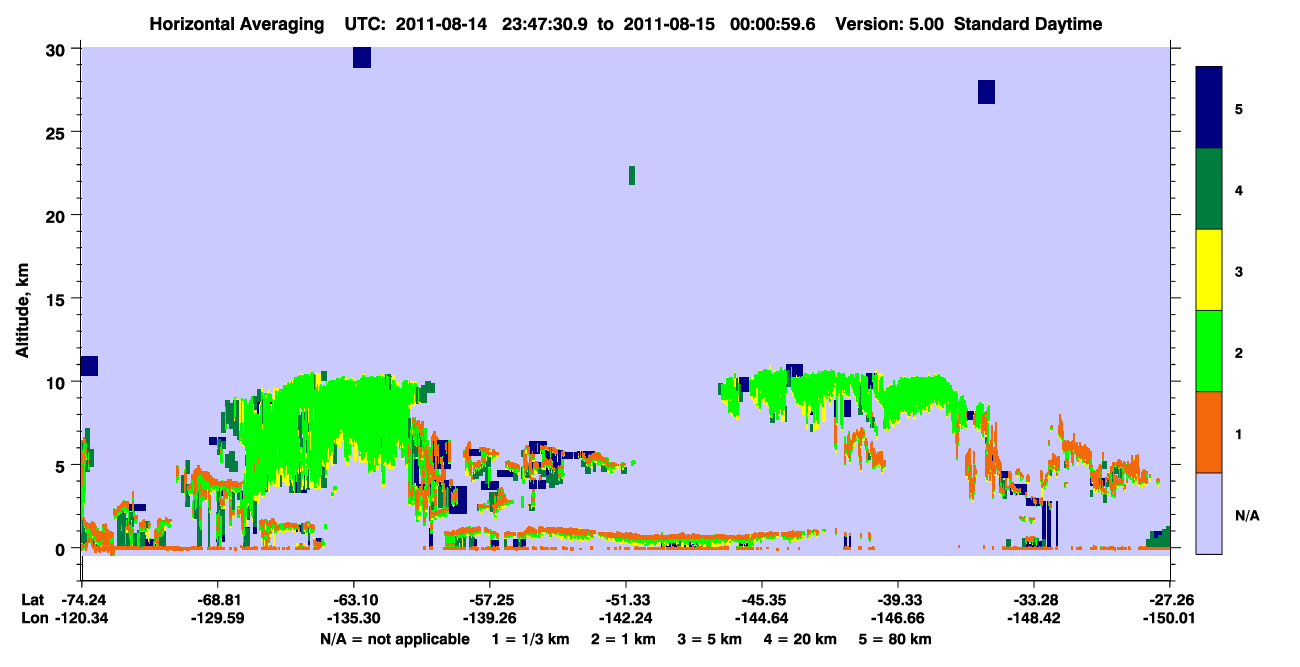The width and height of the screenshot is (1300, 667).
Task: Click latitude value -27.26
Action: coord(1169,600)
